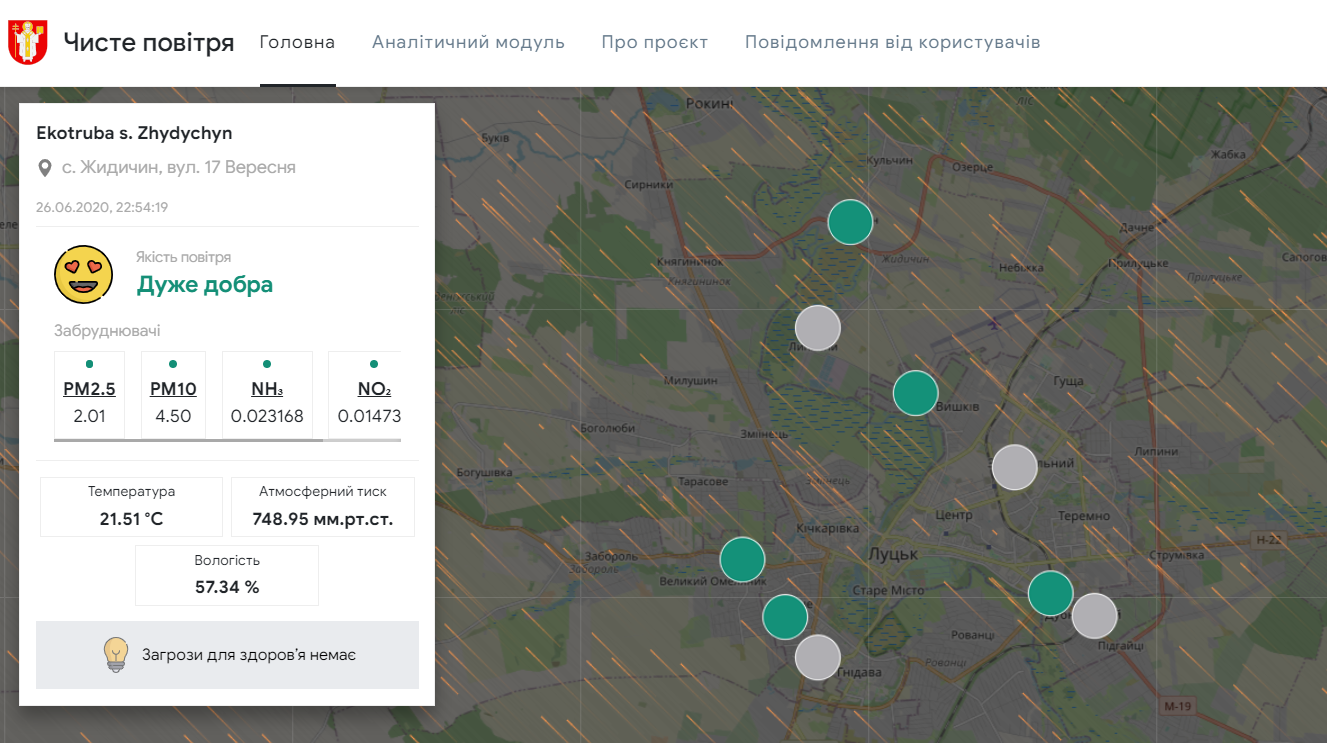Click the Lutsk coat of arms logo
This screenshot has height=743, width=1327.
pyautogui.click(x=28, y=43)
